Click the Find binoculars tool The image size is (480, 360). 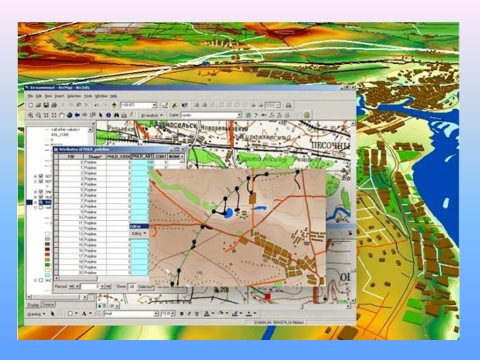pyautogui.click(x=116, y=115)
